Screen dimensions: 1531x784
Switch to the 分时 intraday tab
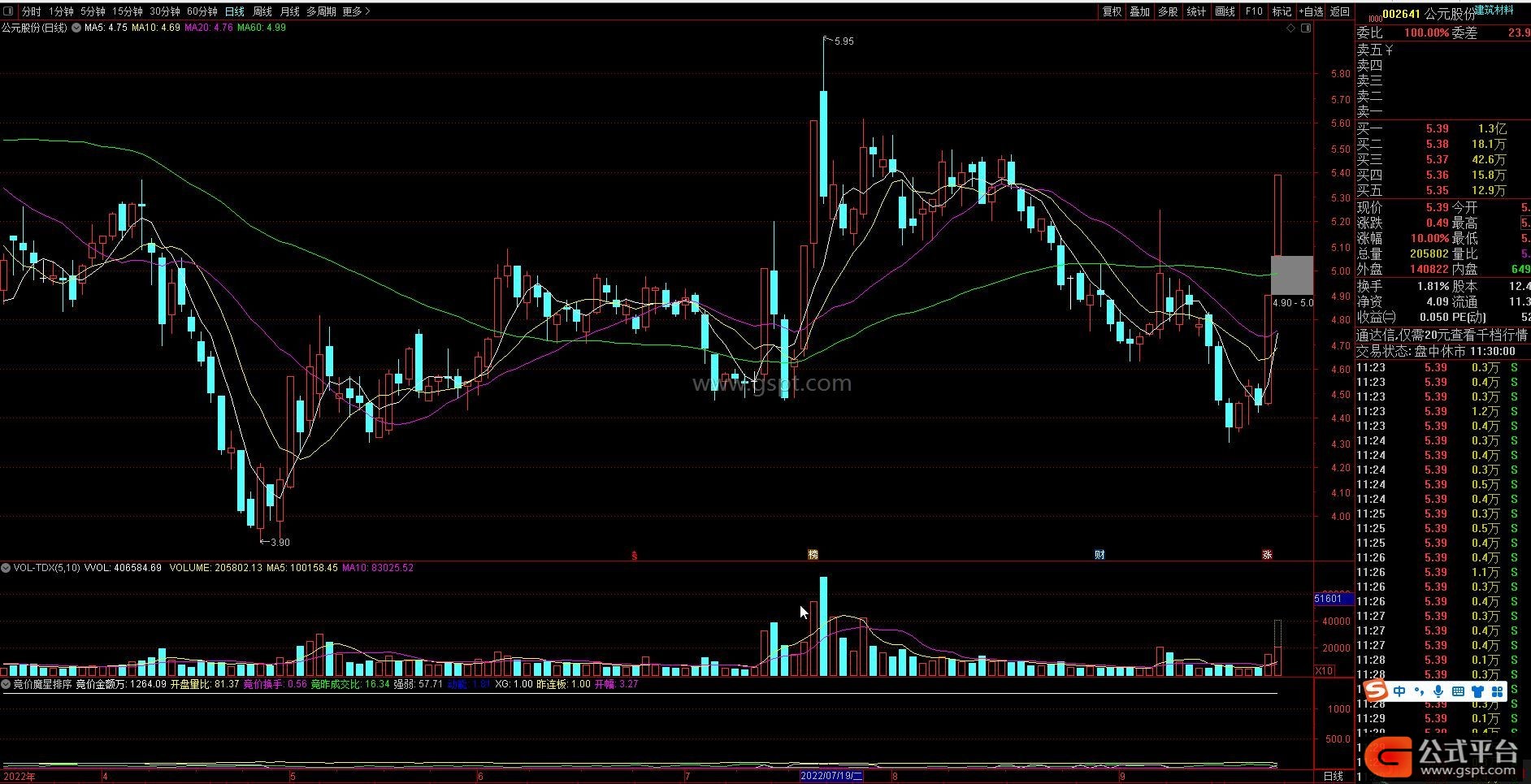pyautogui.click(x=31, y=11)
